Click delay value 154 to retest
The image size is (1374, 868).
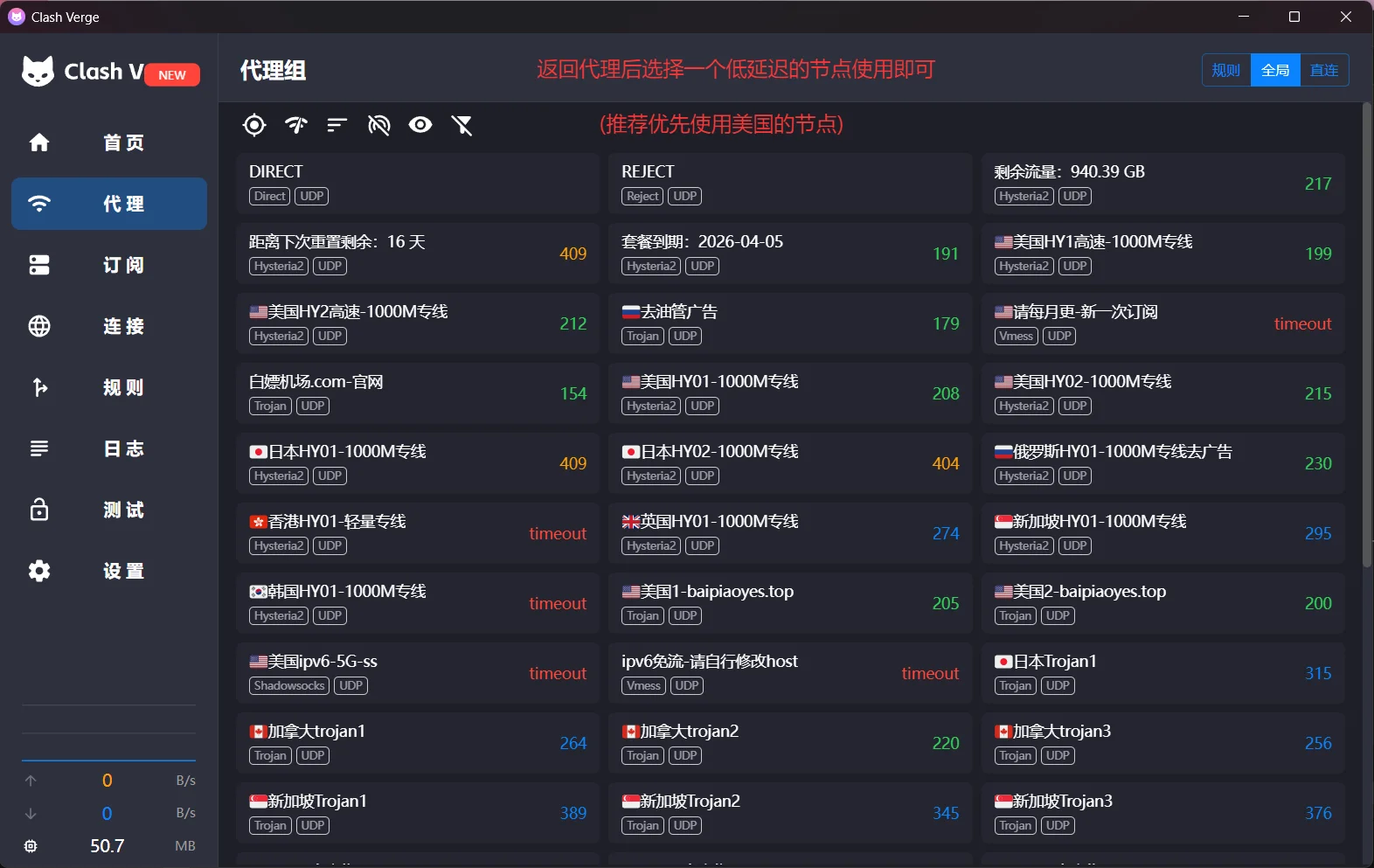[573, 393]
